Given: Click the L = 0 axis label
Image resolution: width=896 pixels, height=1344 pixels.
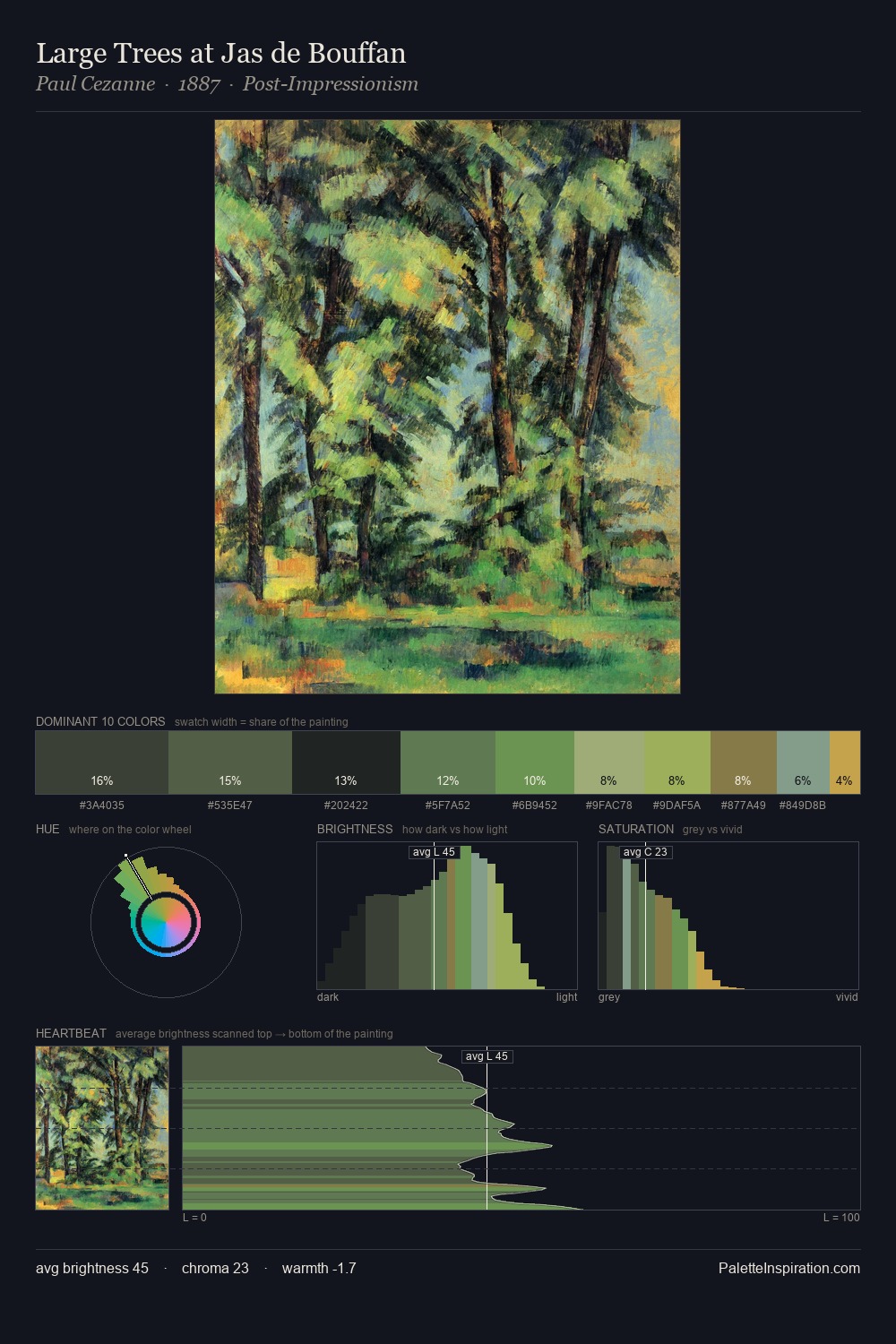Looking at the screenshot, I should coord(194,1218).
